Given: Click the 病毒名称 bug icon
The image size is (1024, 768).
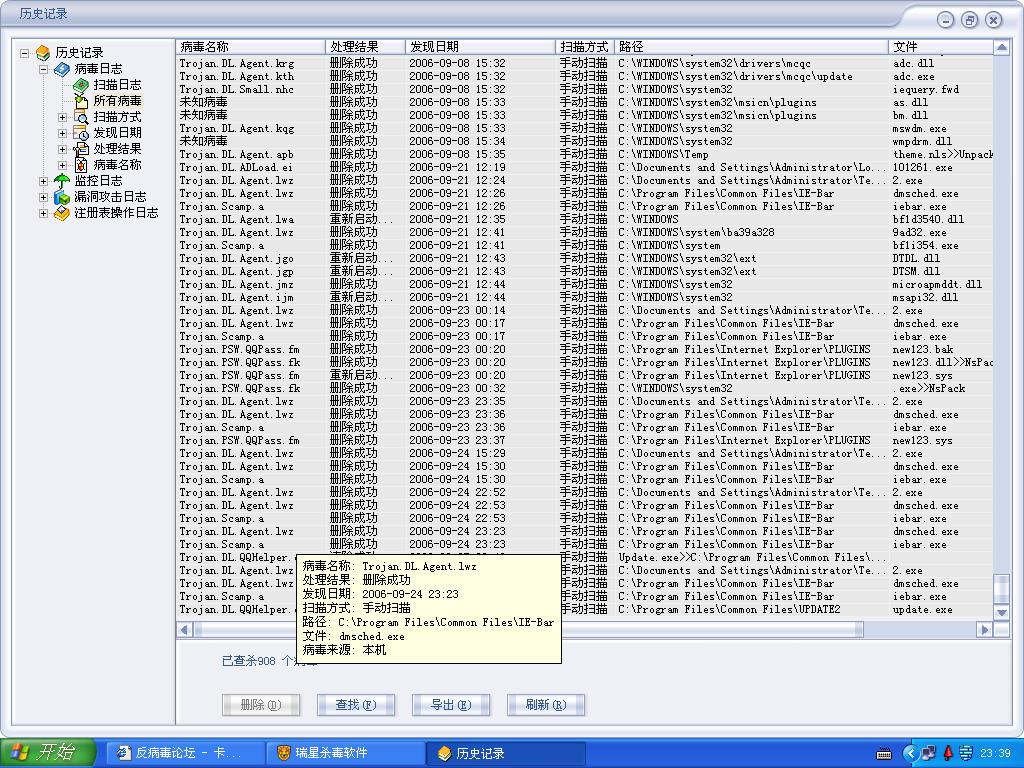Looking at the screenshot, I should coord(81,165).
